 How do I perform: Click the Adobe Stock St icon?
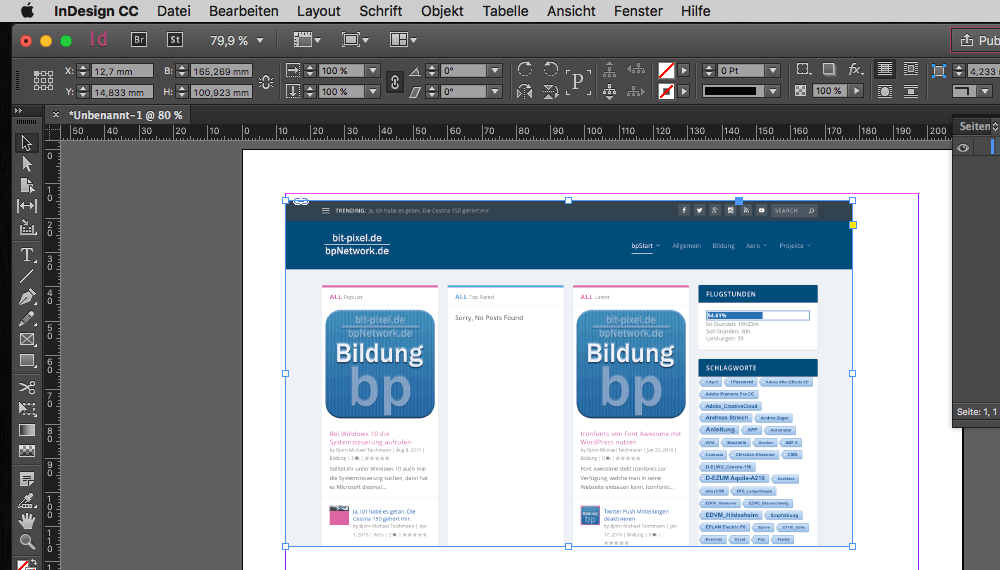175,40
